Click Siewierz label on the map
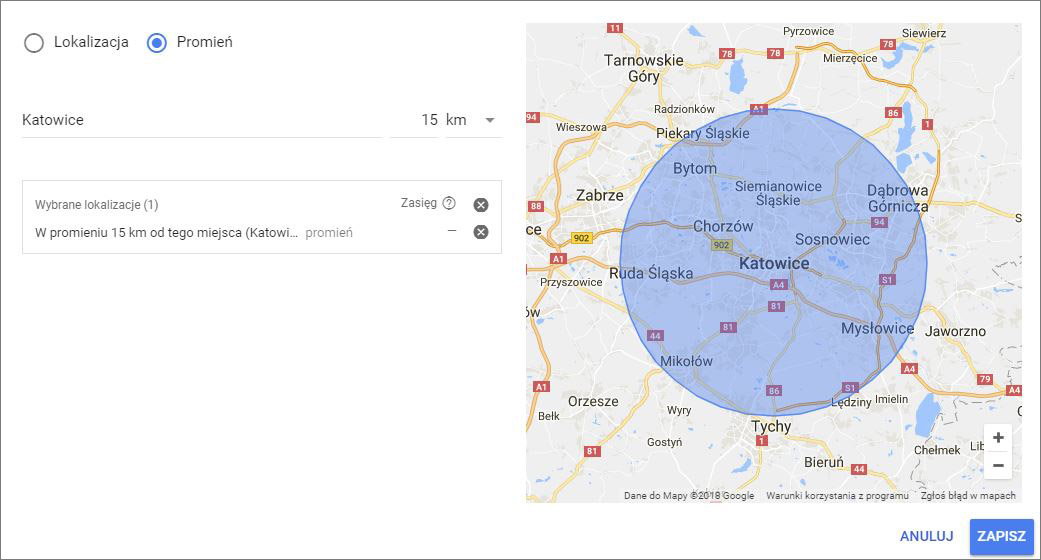This screenshot has width=1041, height=560. point(923,33)
